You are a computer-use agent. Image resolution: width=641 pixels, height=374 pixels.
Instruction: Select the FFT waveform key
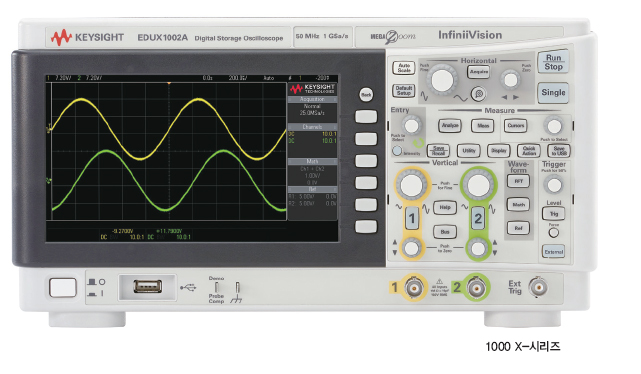(518, 181)
